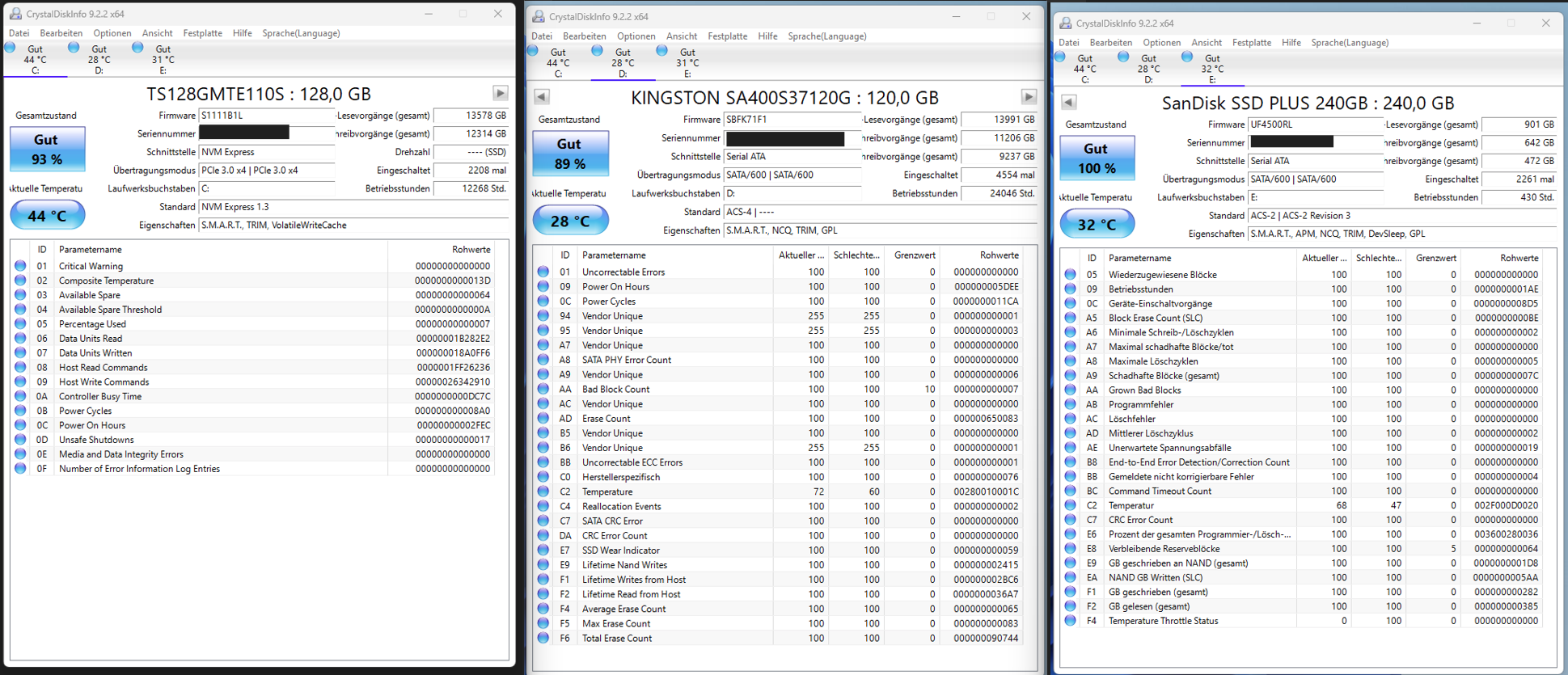This screenshot has height=675, width=1568.
Task: Click Grenzwert column header in KINGSTON table
Action: [911, 255]
